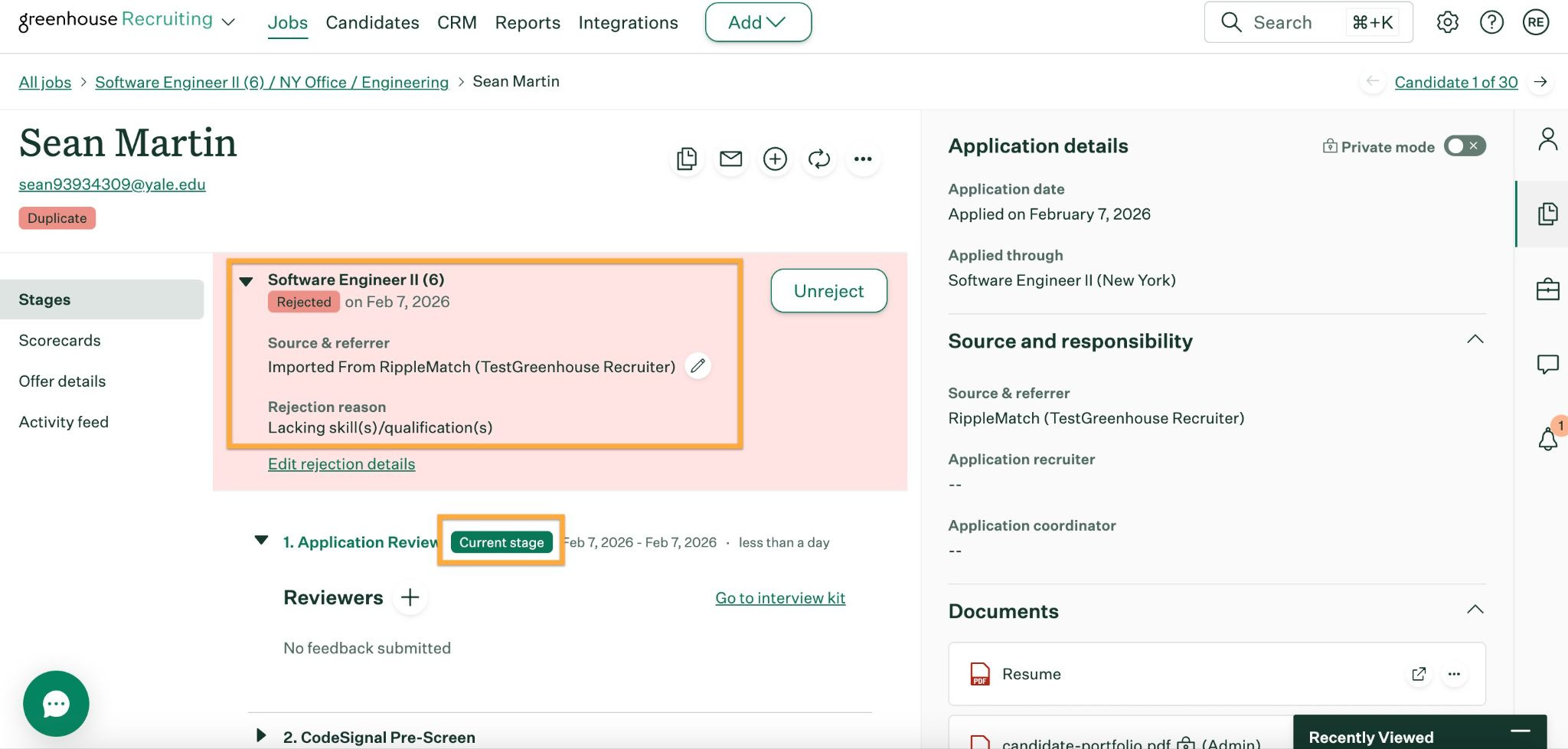Open the CRM tab
Image resolution: width=1568 pixels, height=749 pixels.
457,23
